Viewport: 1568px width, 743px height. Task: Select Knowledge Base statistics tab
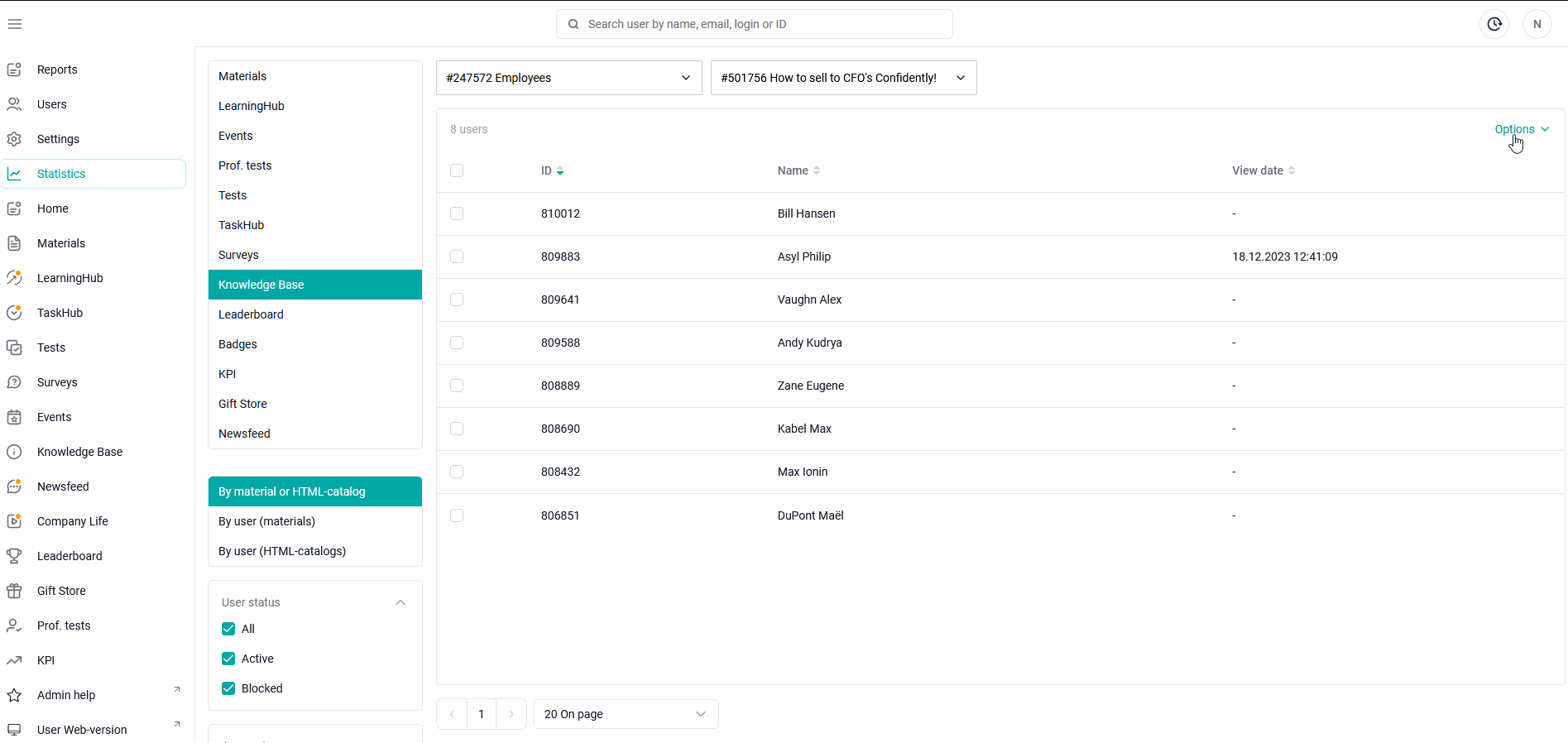315,285
